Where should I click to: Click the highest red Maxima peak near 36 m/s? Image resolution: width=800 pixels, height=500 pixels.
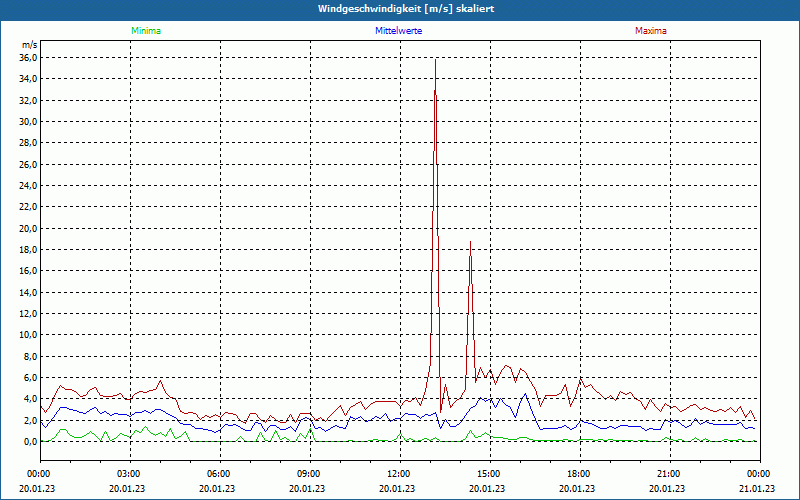pos(435,60)
